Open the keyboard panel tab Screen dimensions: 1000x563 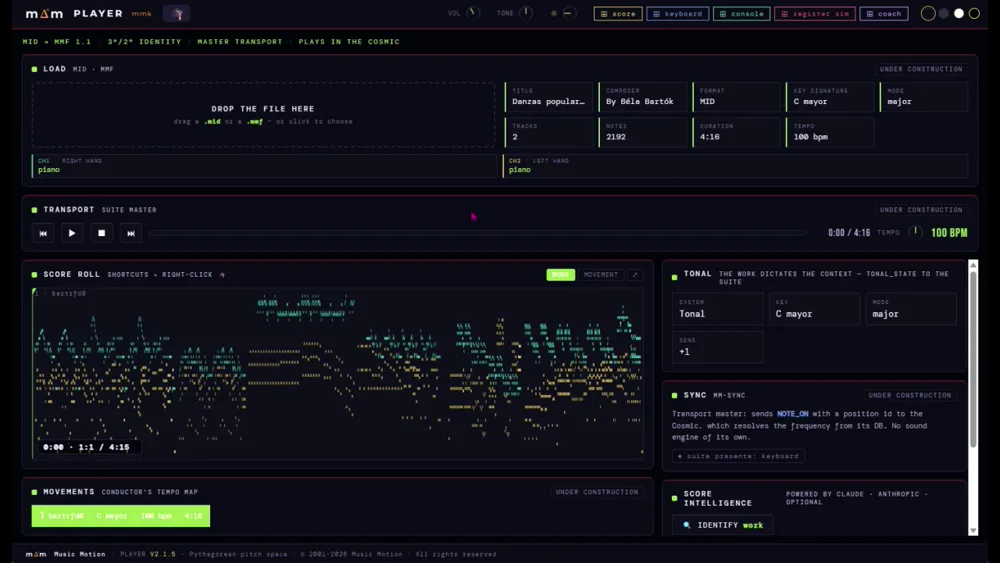click(x=677, y=13)
